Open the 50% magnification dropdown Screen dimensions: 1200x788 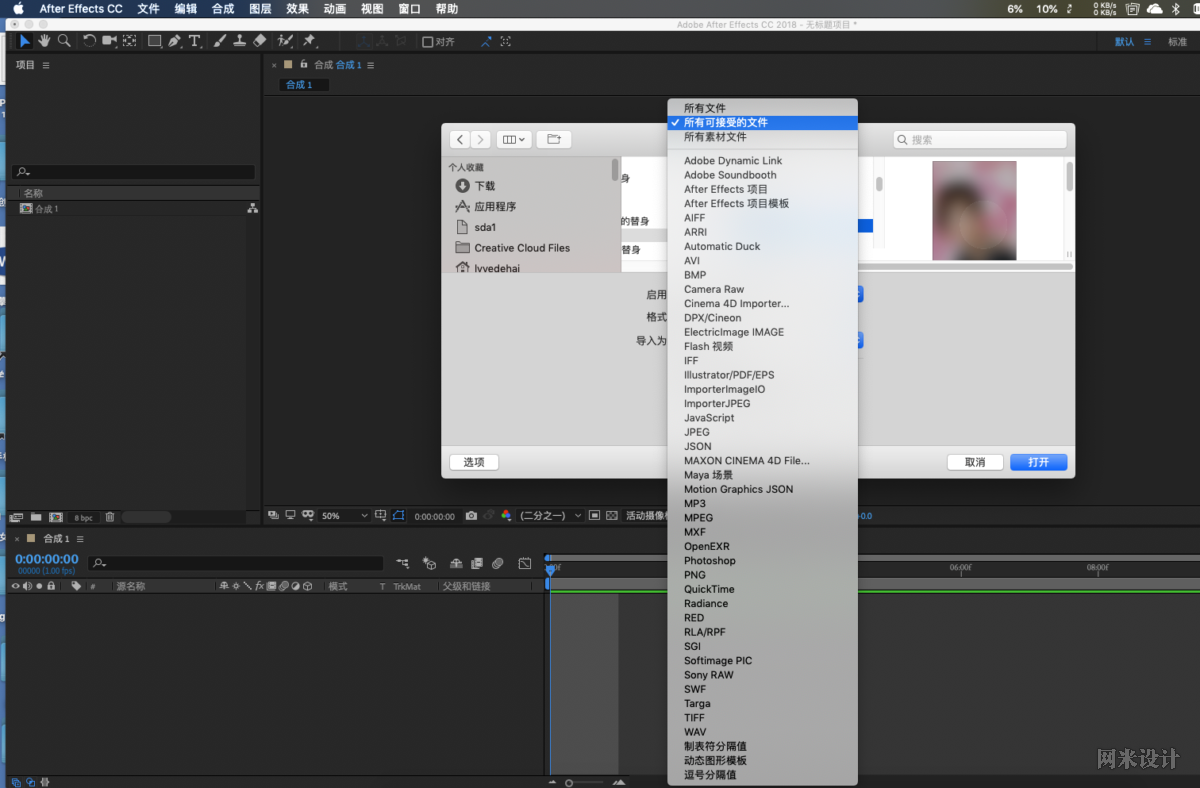(x=344, y=516)
